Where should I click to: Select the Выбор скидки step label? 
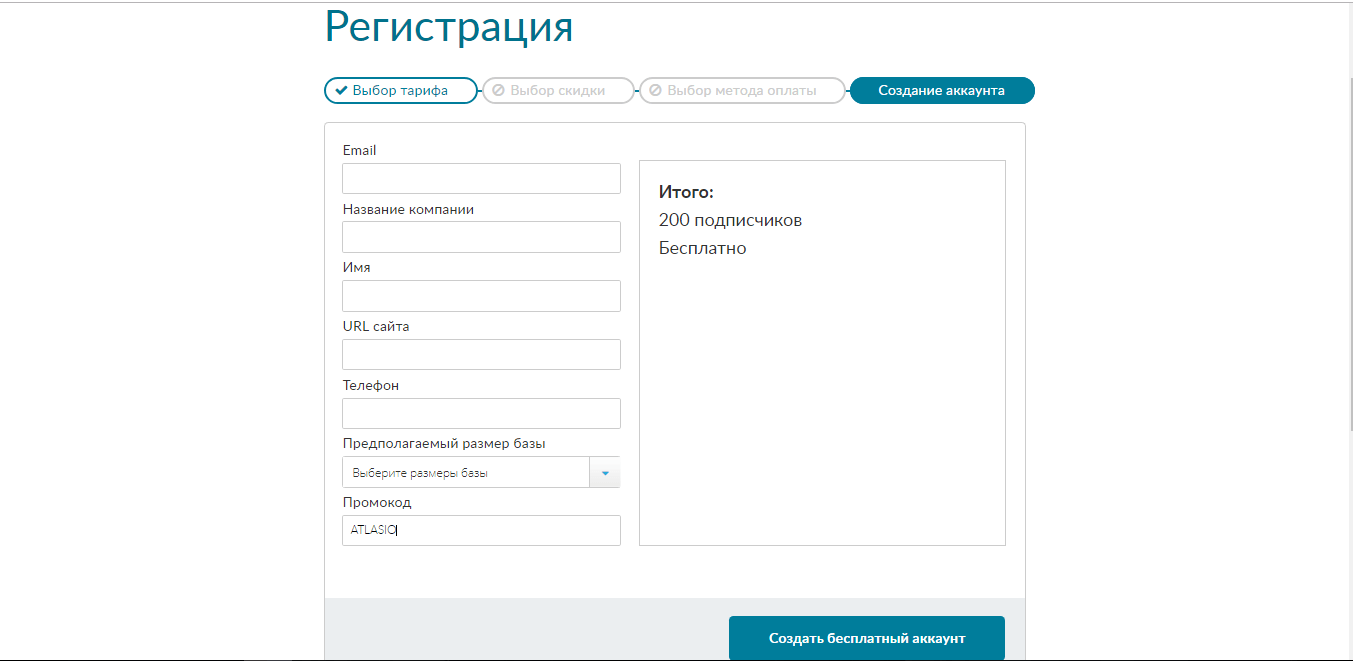point(557,91)
